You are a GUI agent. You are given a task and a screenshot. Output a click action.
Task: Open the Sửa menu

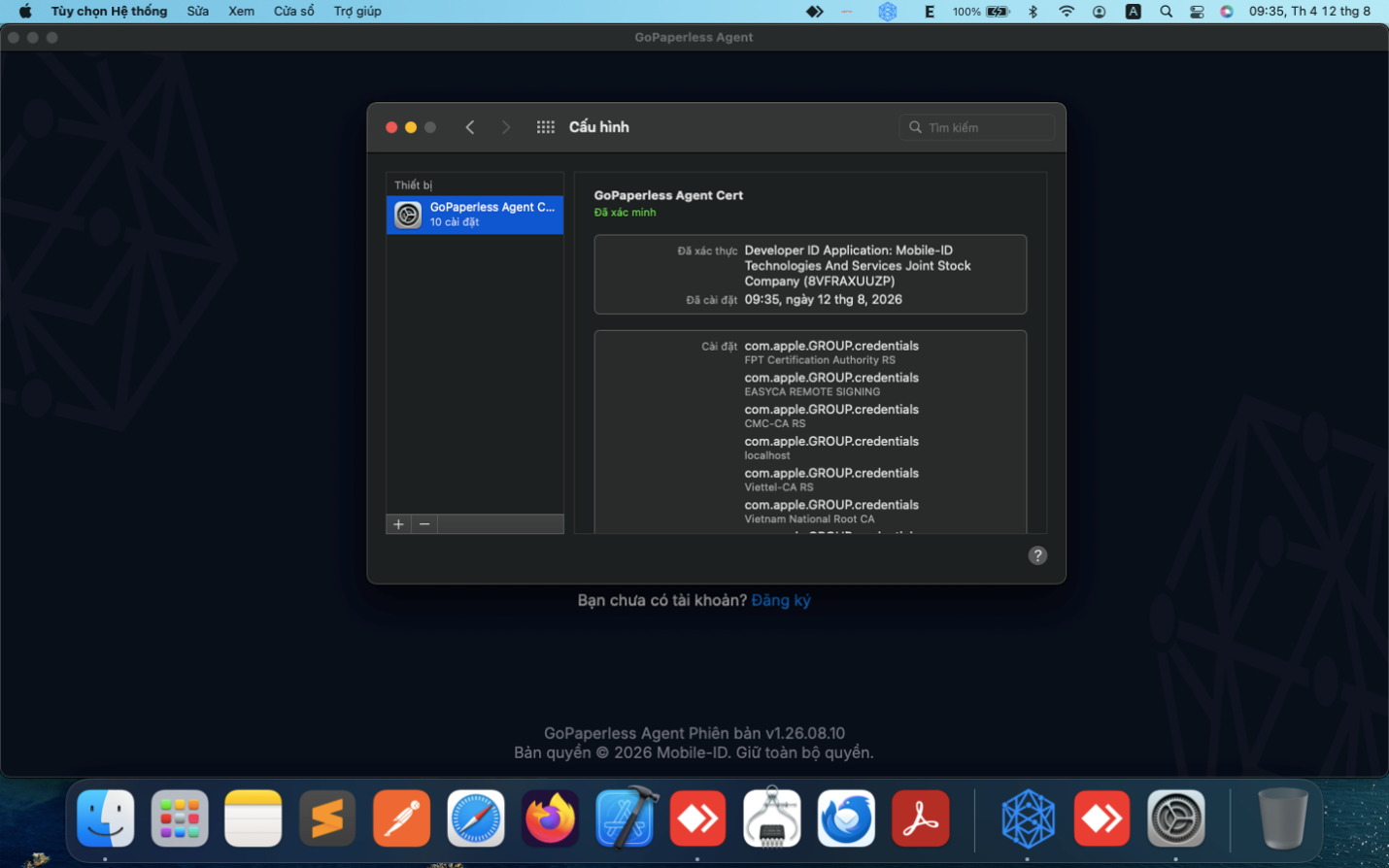pos(198,12)
